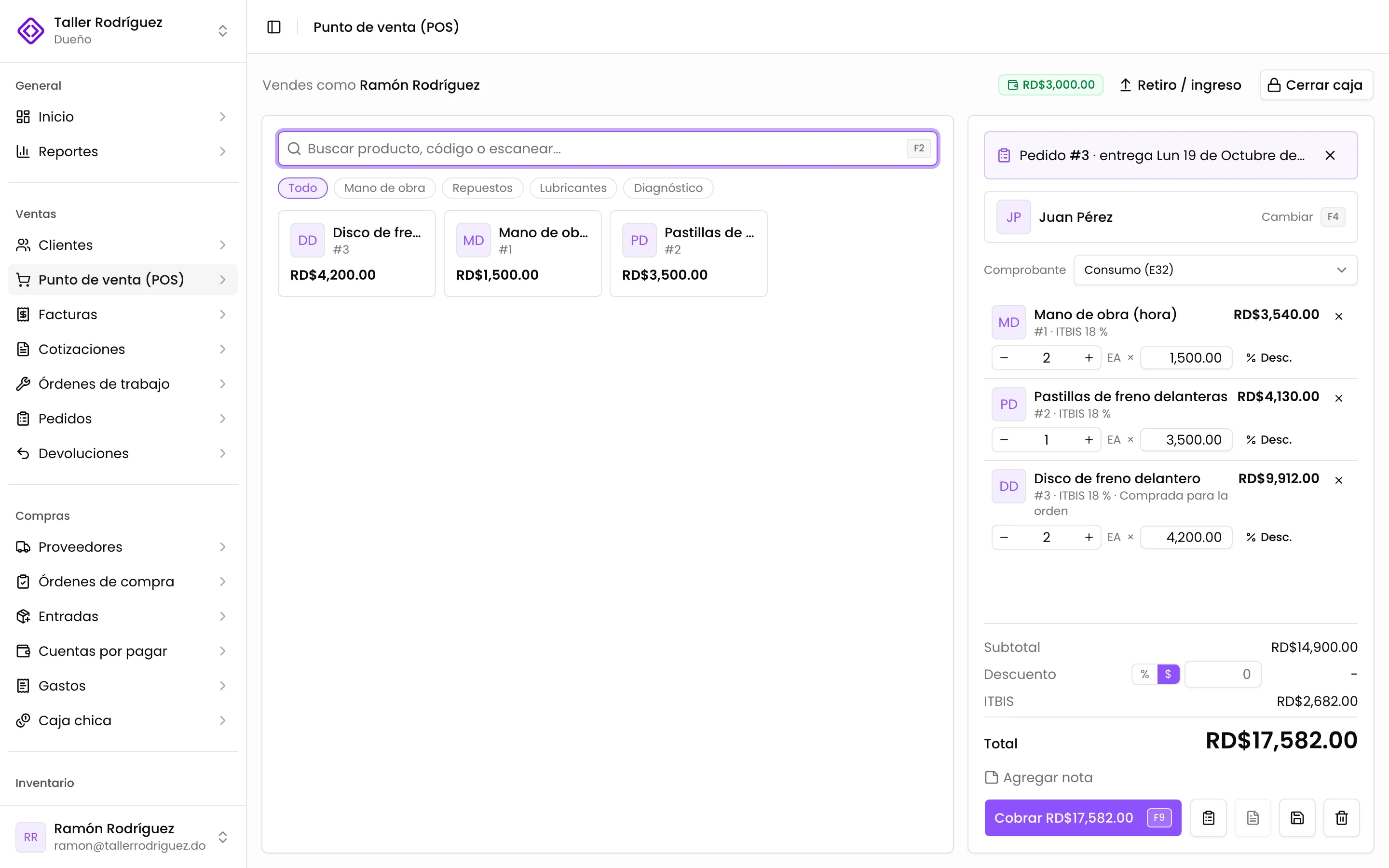The width and height of the screenshot is (1389, 868).
Task: Filter products by Diagnóstico
Action: 668,188
